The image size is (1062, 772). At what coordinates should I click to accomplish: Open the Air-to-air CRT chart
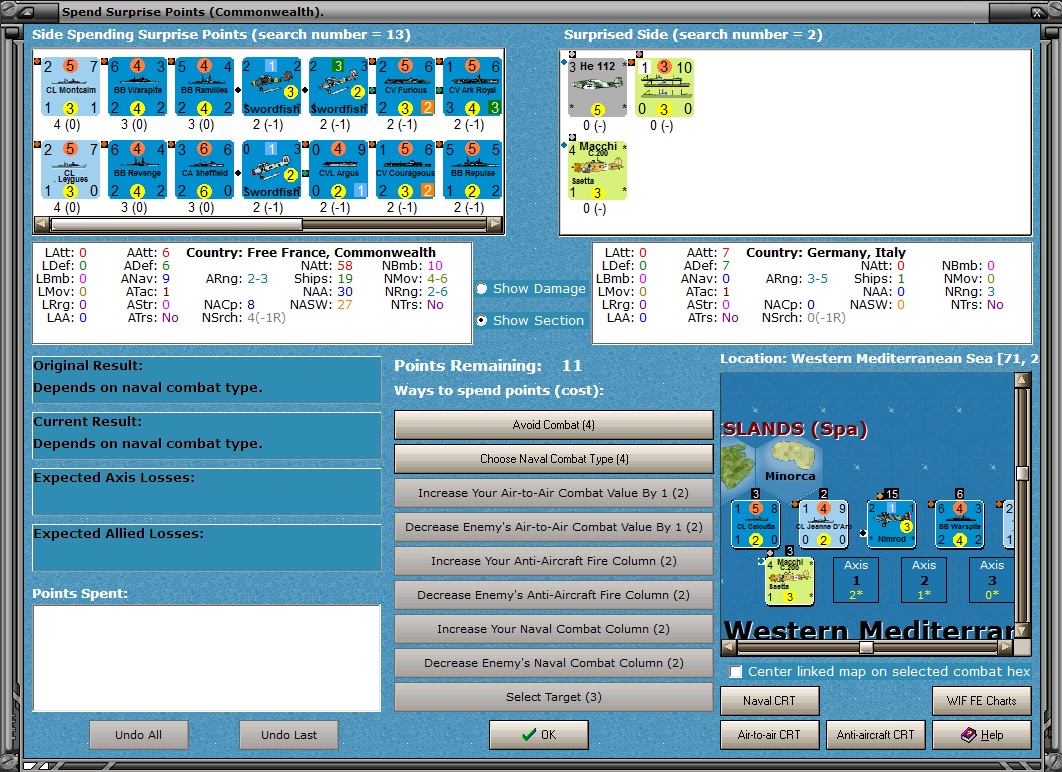769,735
